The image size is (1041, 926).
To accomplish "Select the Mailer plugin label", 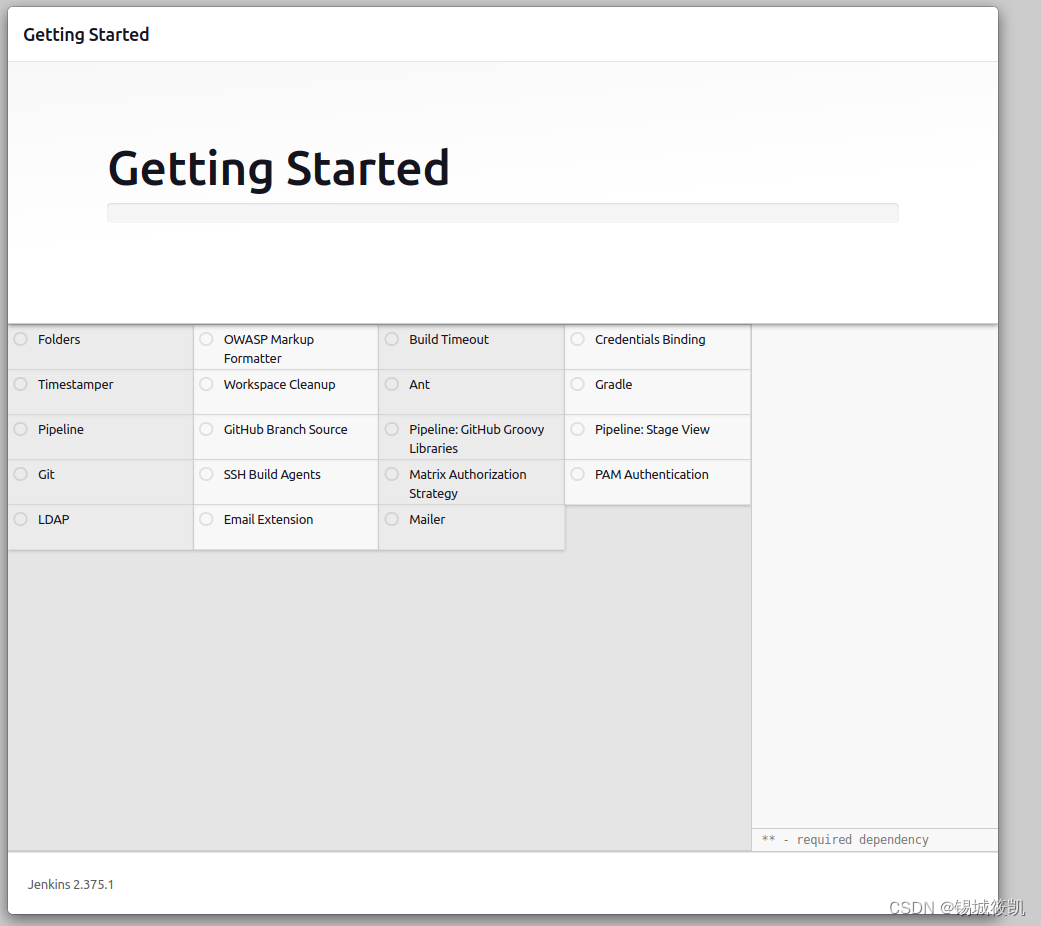I will 427,520.
